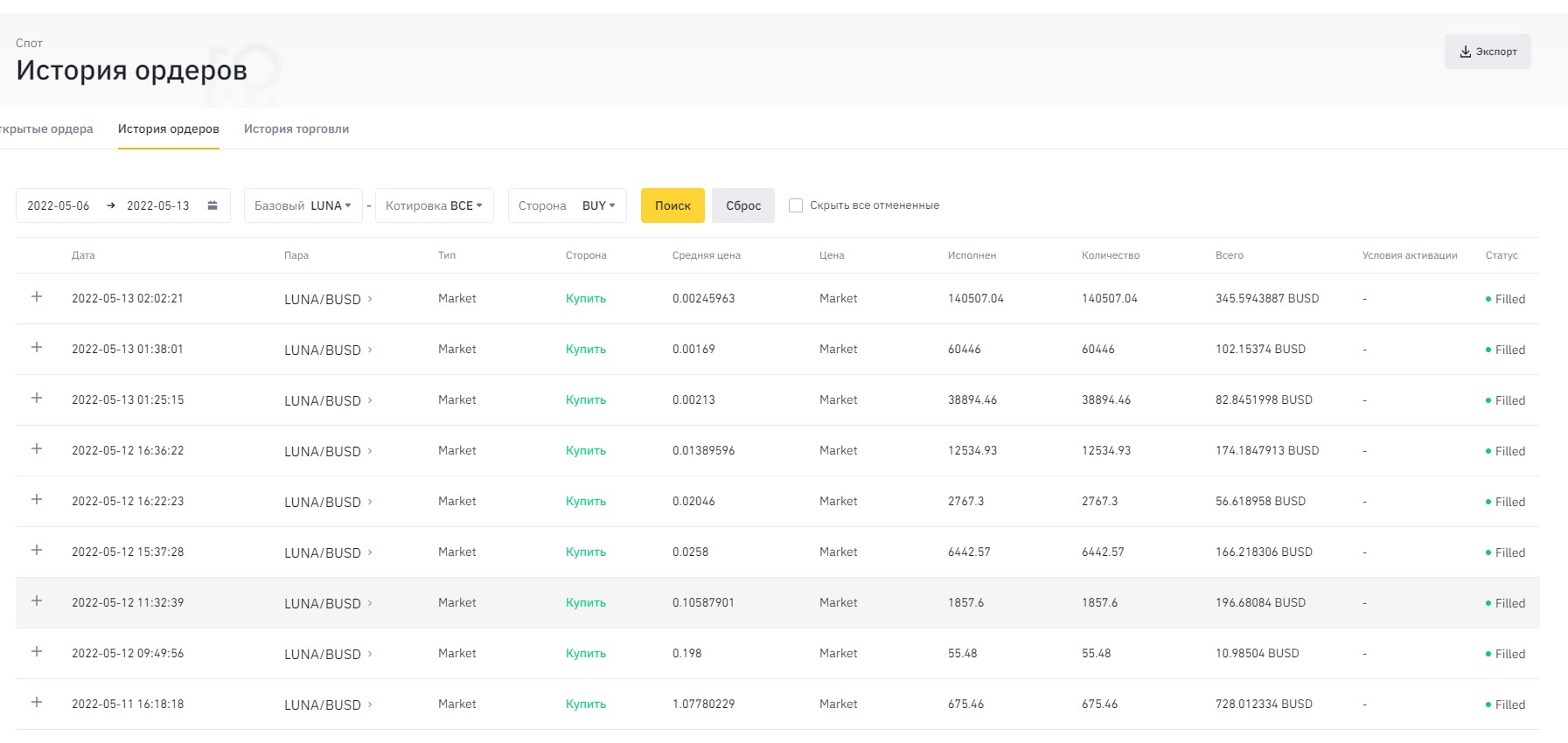
Task: Click average price 1.07780229
Action: (704, 704)
